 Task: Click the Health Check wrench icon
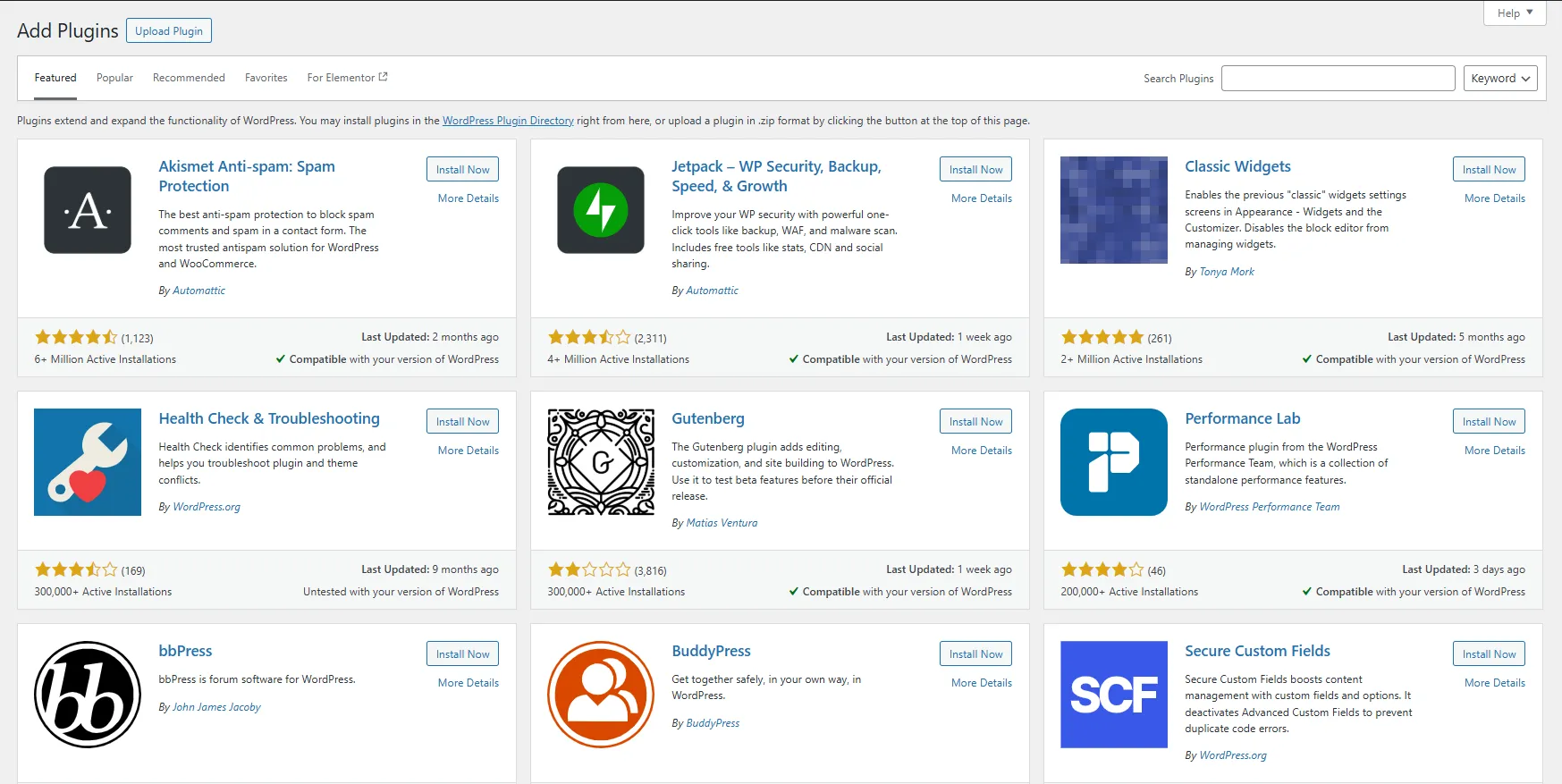click(x=88, y=462)
